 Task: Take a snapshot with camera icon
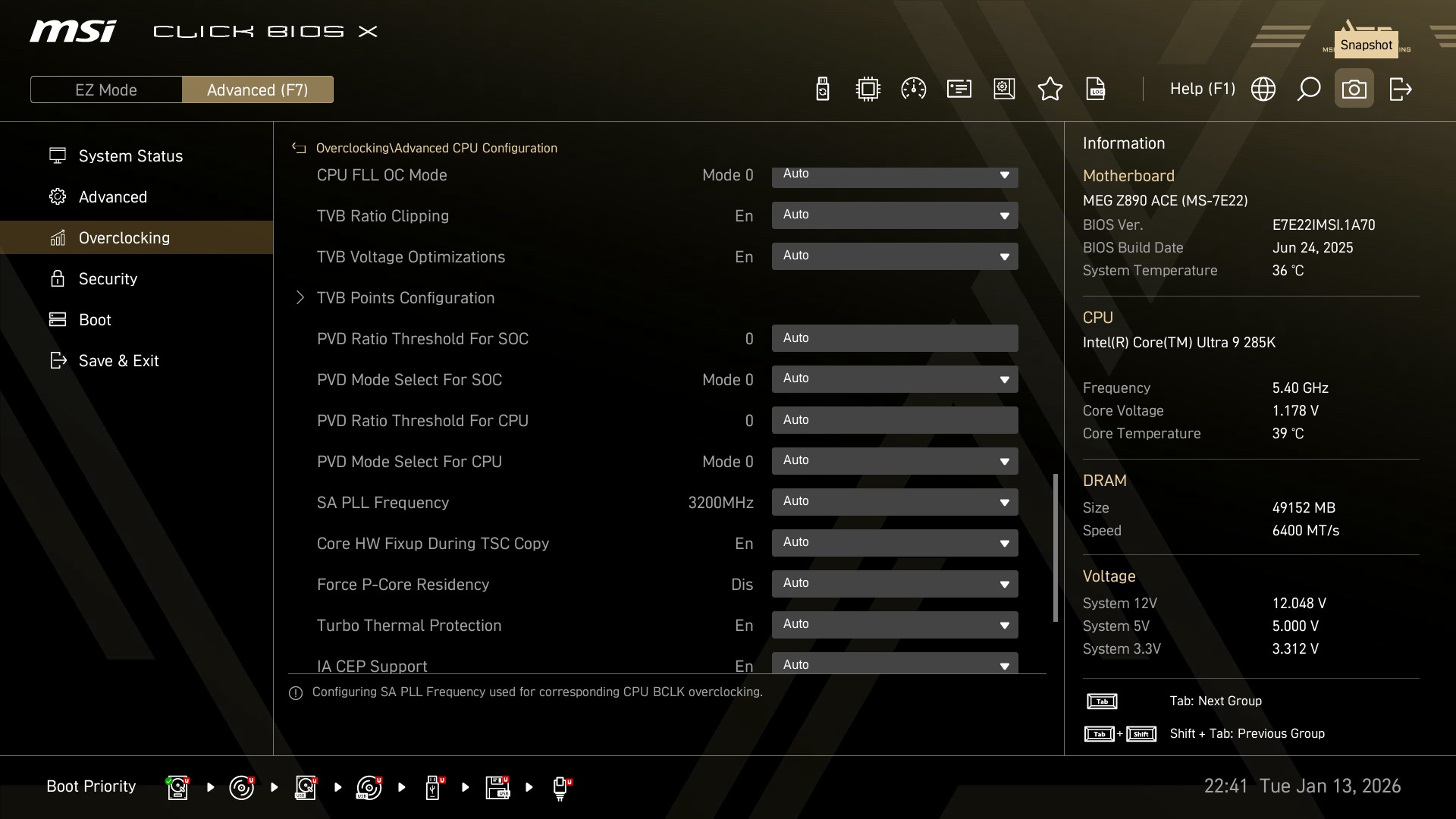pos(1354,89)
